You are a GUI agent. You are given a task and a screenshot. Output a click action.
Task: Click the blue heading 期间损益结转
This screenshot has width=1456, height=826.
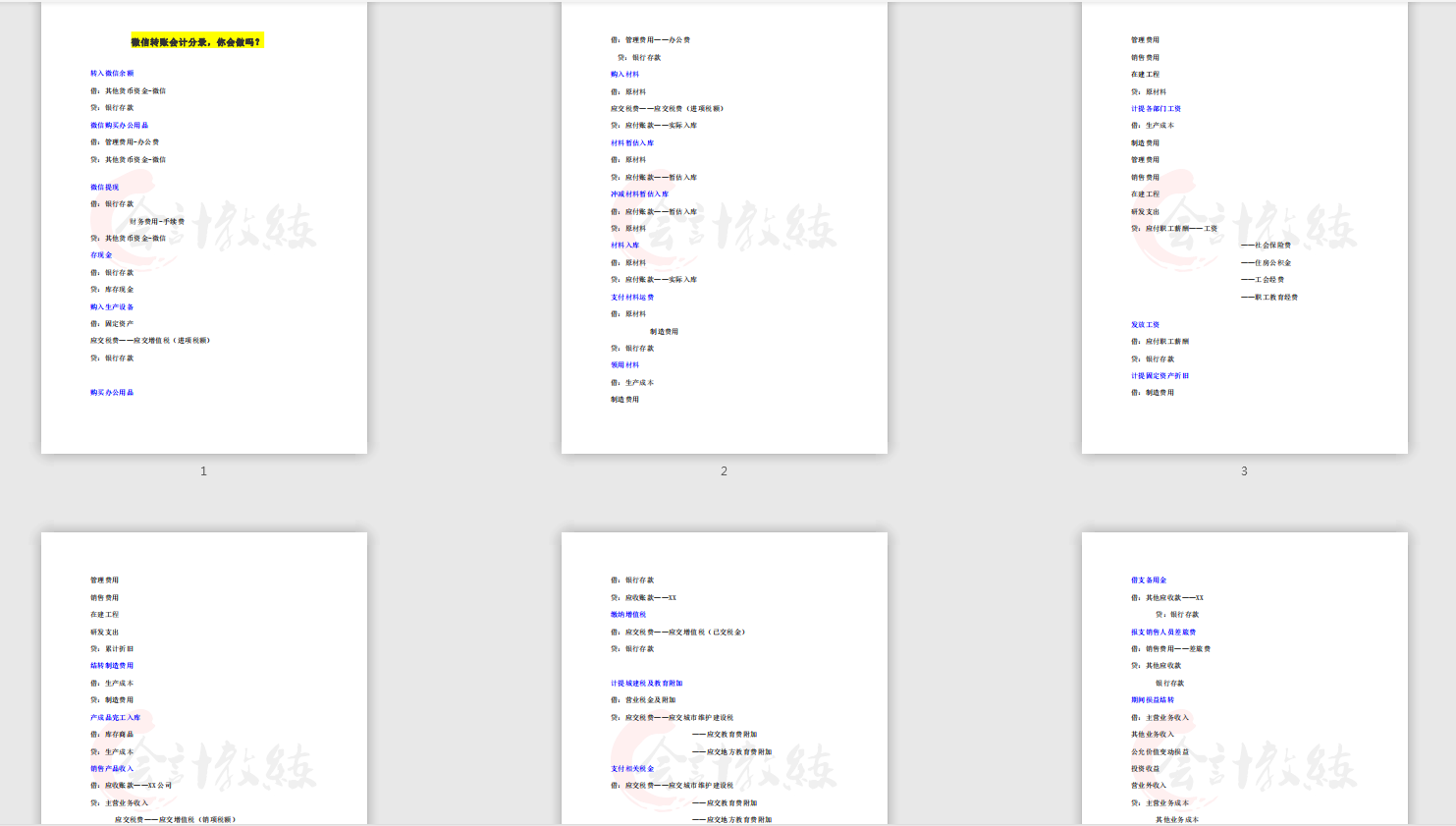1153,700
